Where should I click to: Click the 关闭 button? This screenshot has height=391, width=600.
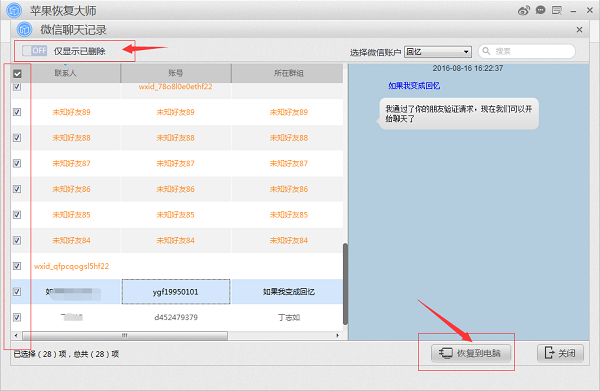tap(561, 353)
